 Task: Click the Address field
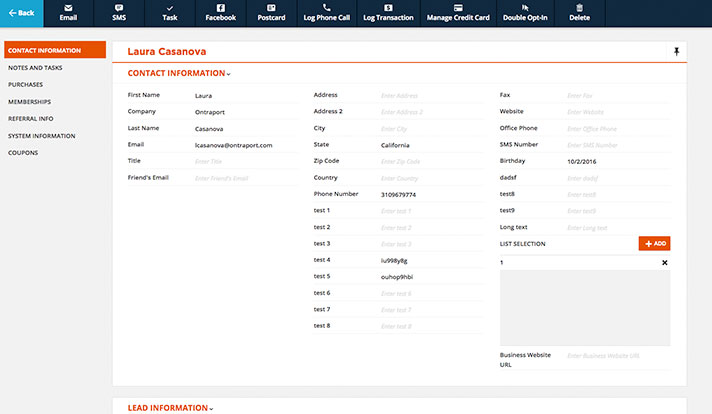click(x=432, y=96)
